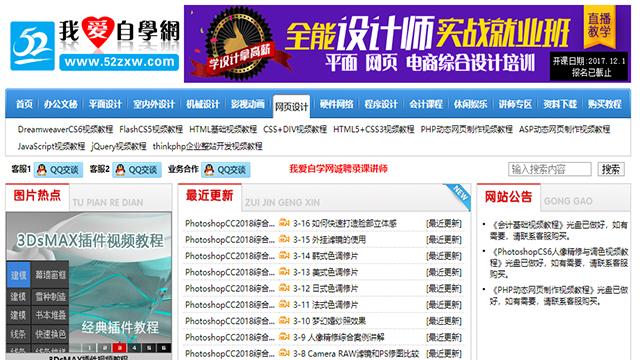Image resolution: width=640 pixels, height=360 pixels.
Task: Open 程序设计 navigation menu item
Action: 381,104
